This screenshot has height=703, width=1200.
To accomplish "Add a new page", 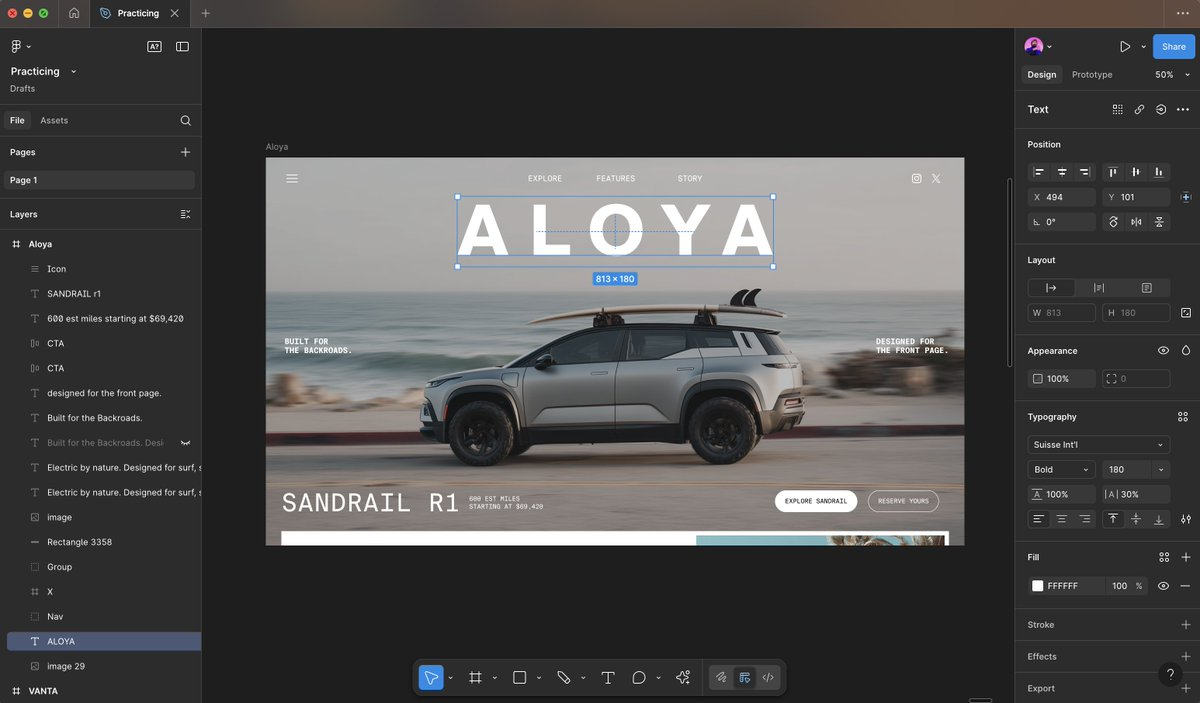I will tap(185, 152).
